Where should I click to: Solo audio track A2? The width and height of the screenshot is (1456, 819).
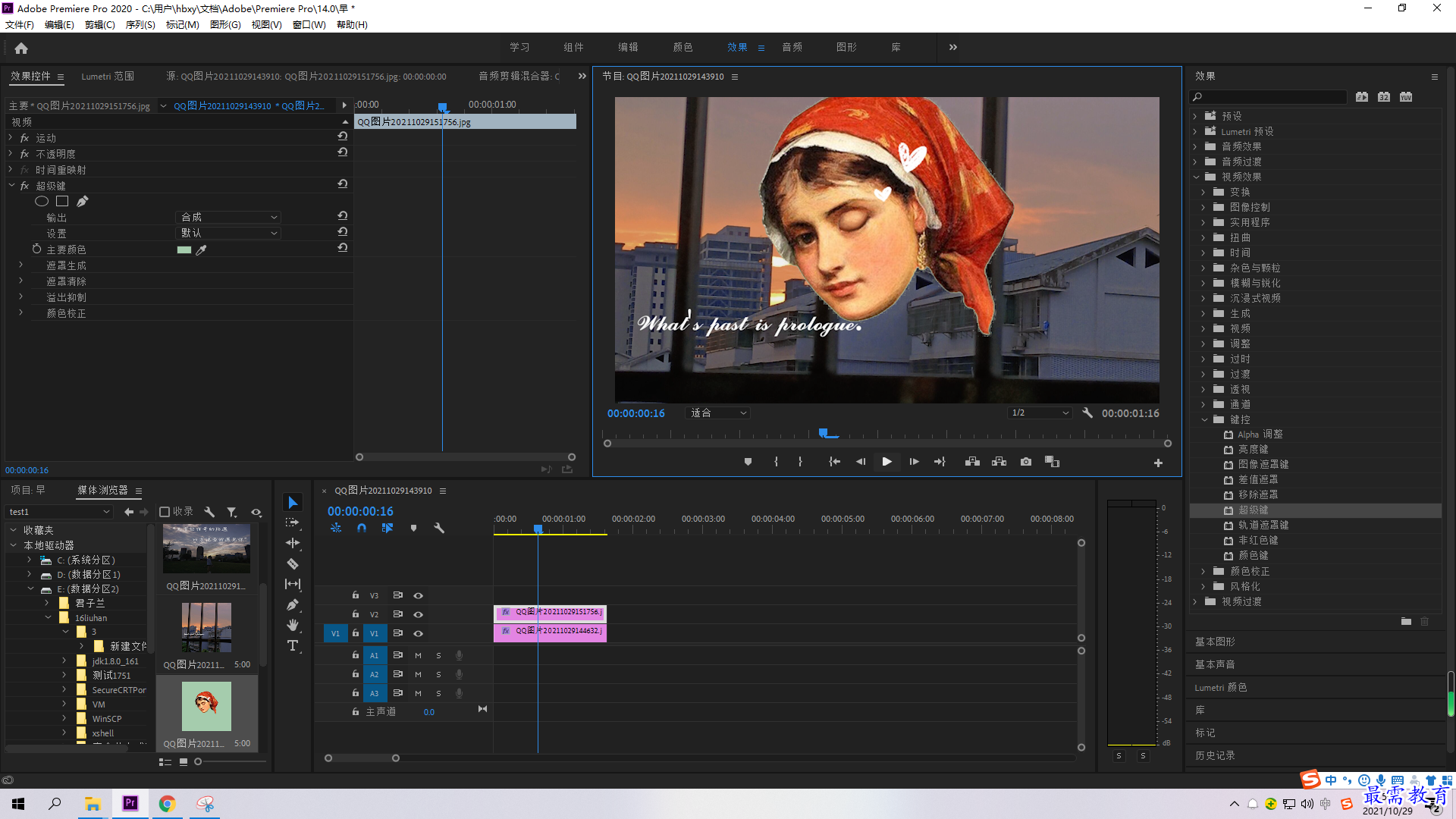point(438,674)
